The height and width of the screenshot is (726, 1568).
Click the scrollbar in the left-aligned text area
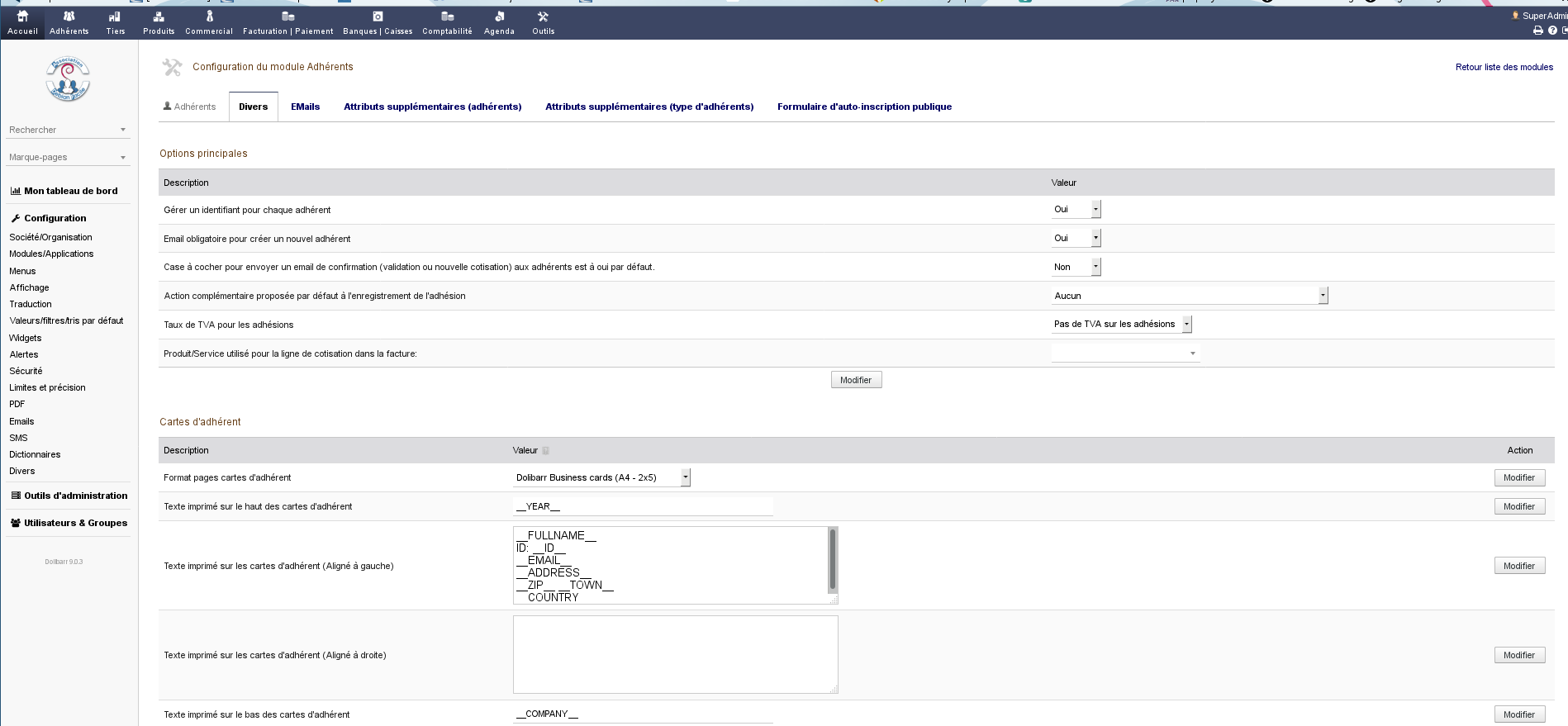832,560
